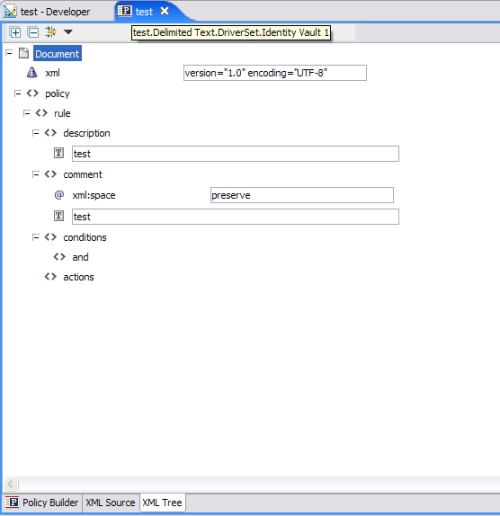500x516 pixels.
Task: Select the actions tree item
Action: coord(79,277)
